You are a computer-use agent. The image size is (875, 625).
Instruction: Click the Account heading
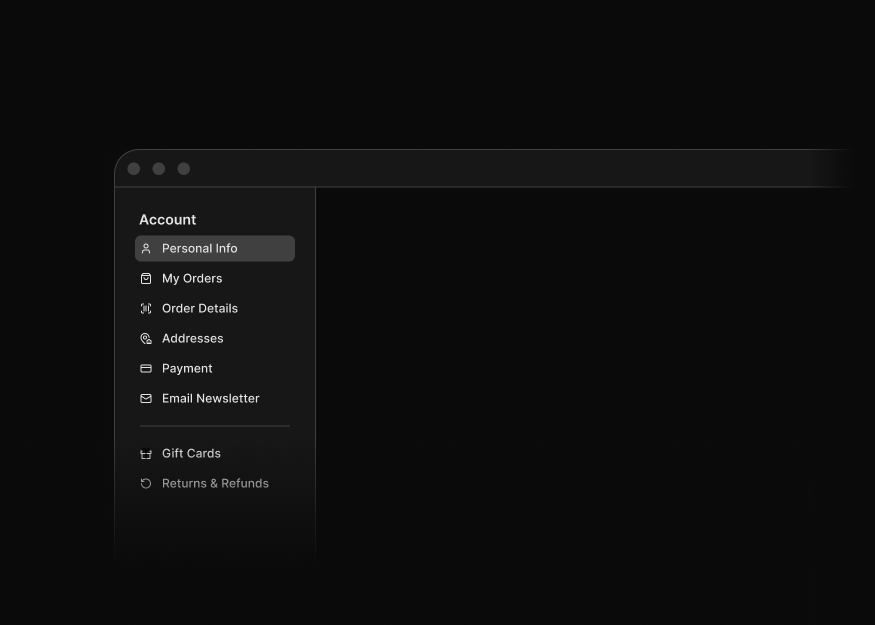(x=167, y=220)
